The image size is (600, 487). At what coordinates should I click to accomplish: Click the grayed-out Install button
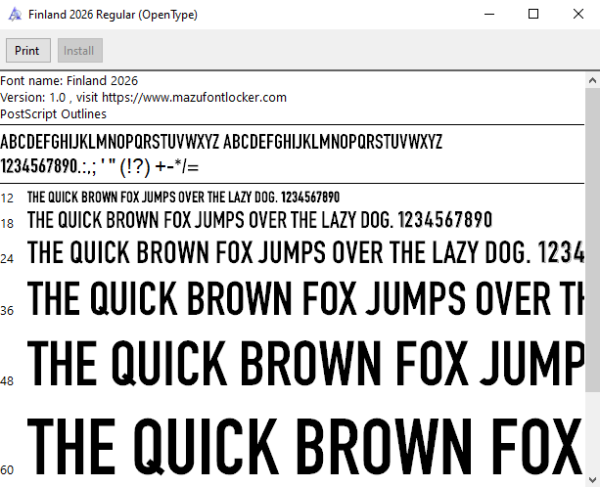[80, 50]
